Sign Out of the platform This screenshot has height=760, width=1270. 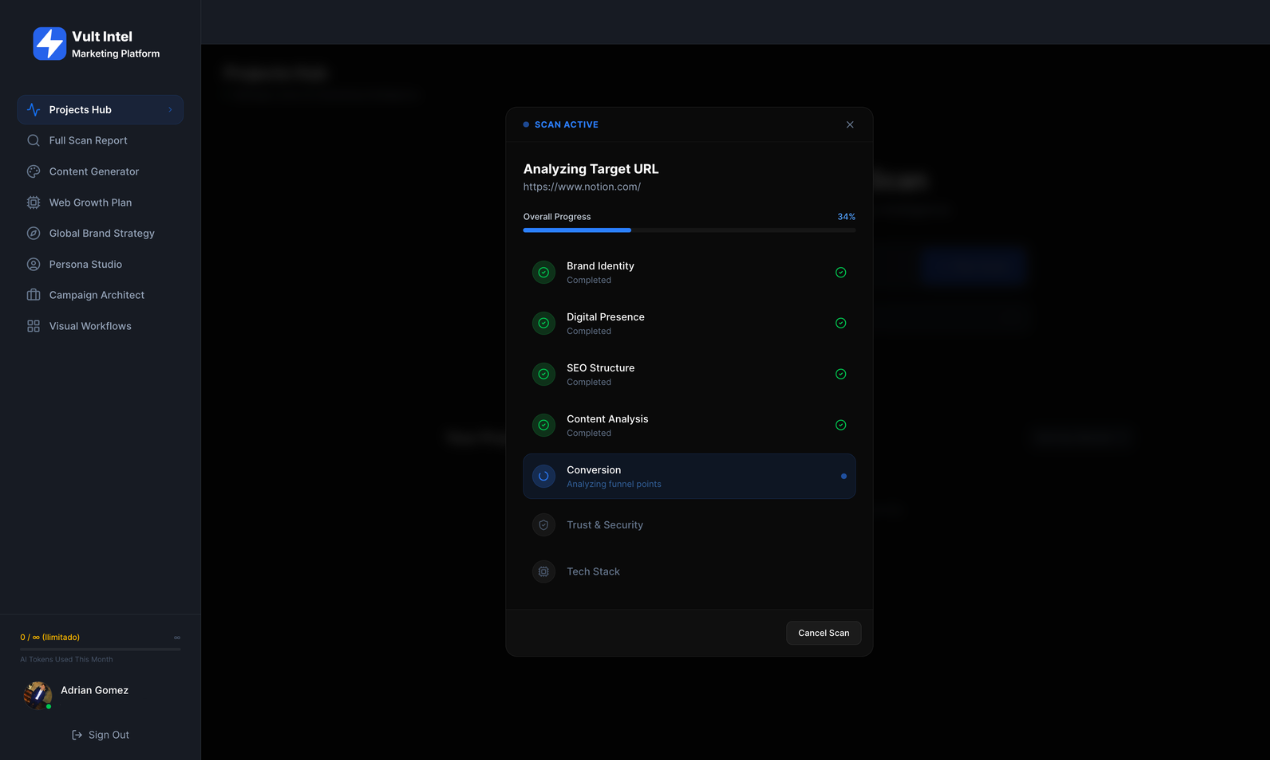click(100, 734)
